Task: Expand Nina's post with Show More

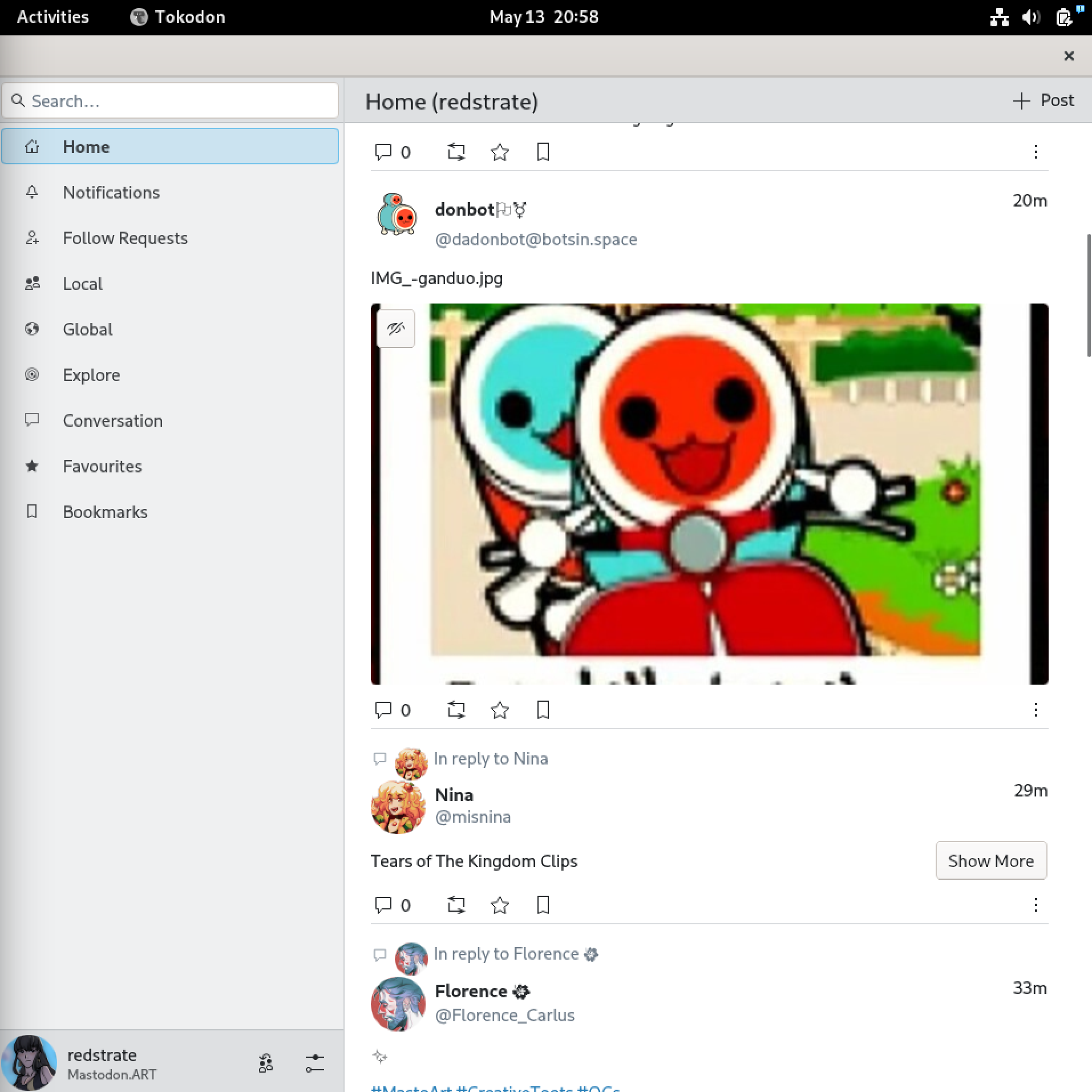Action: [991, 860]
